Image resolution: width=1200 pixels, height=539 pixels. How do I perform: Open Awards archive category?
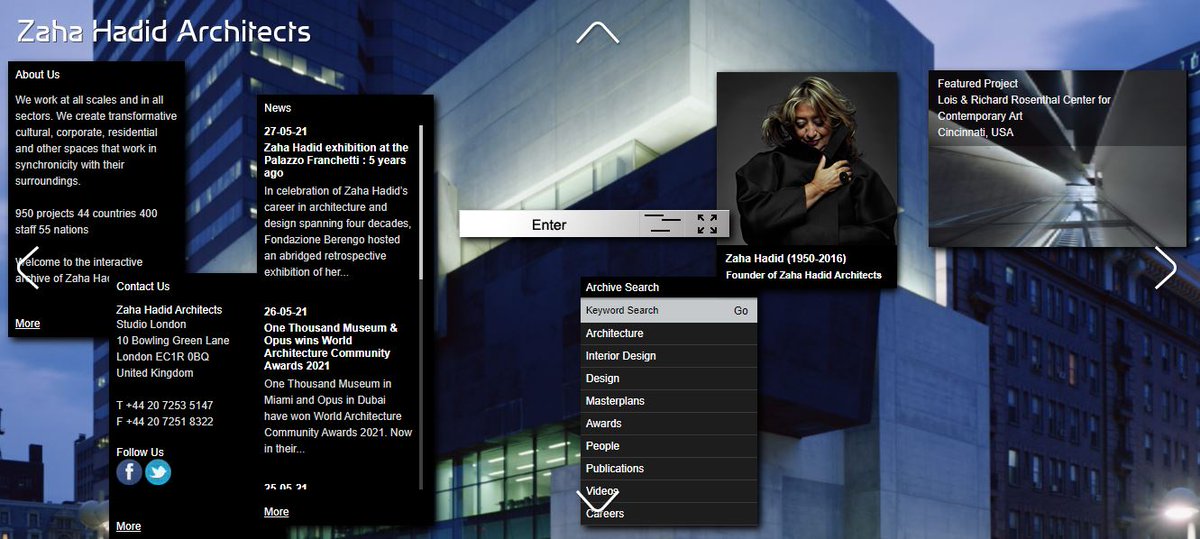click(669, 423)
